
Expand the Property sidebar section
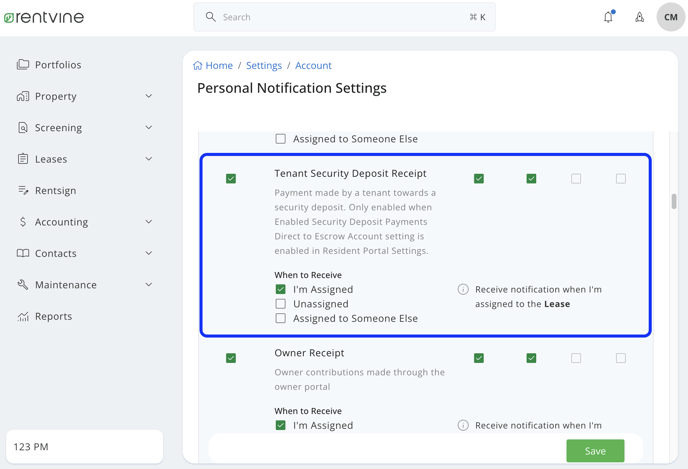149,96
